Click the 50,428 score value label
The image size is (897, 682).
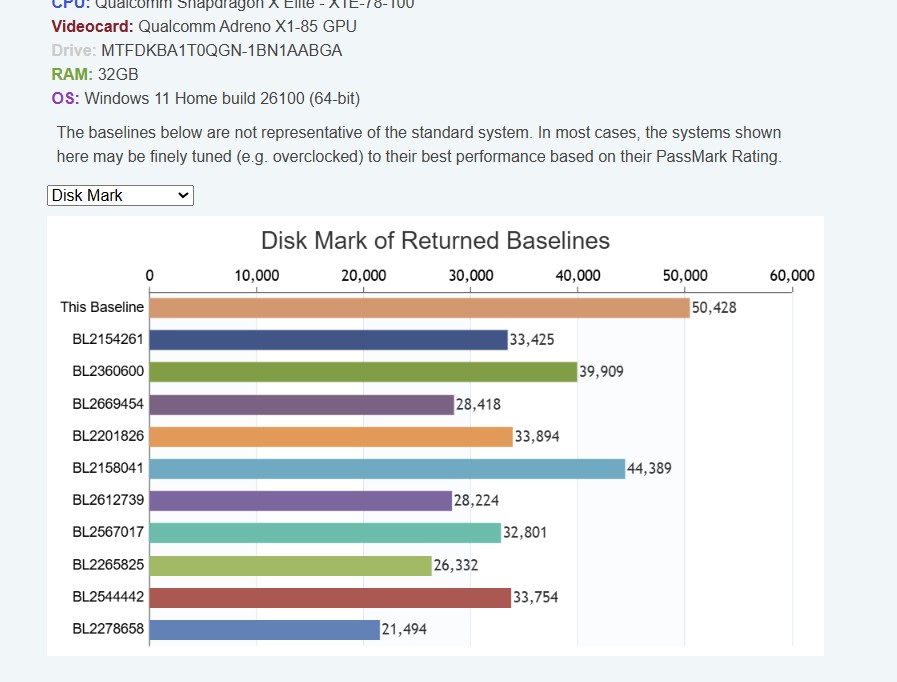[714, 308]
